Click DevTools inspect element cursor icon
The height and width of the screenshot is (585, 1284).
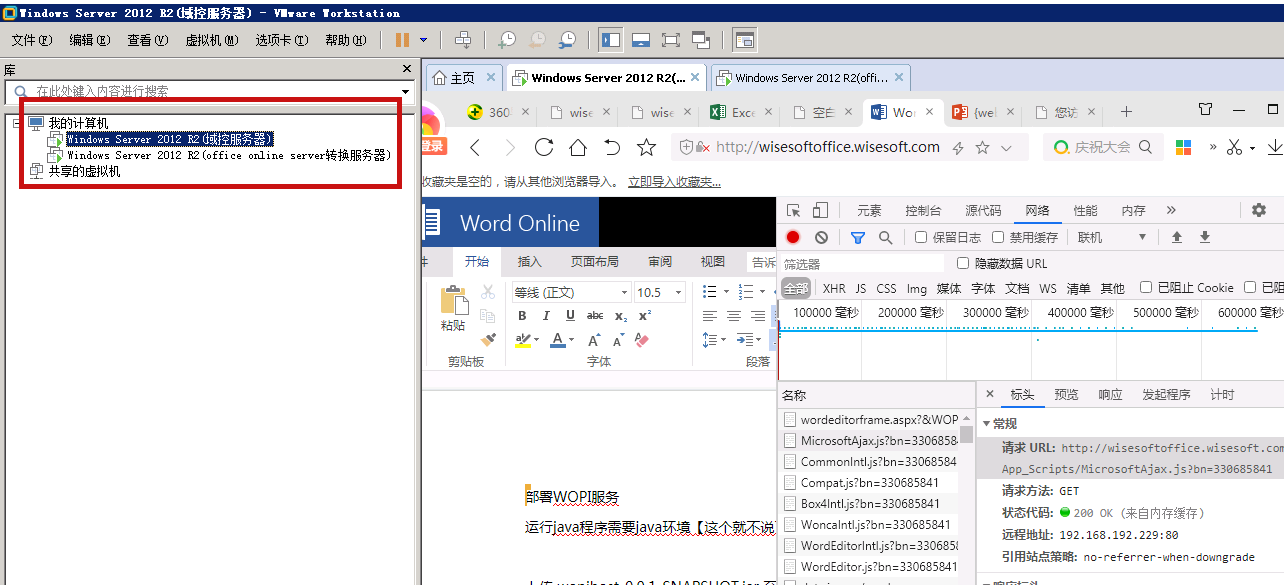tap(794, 210)
